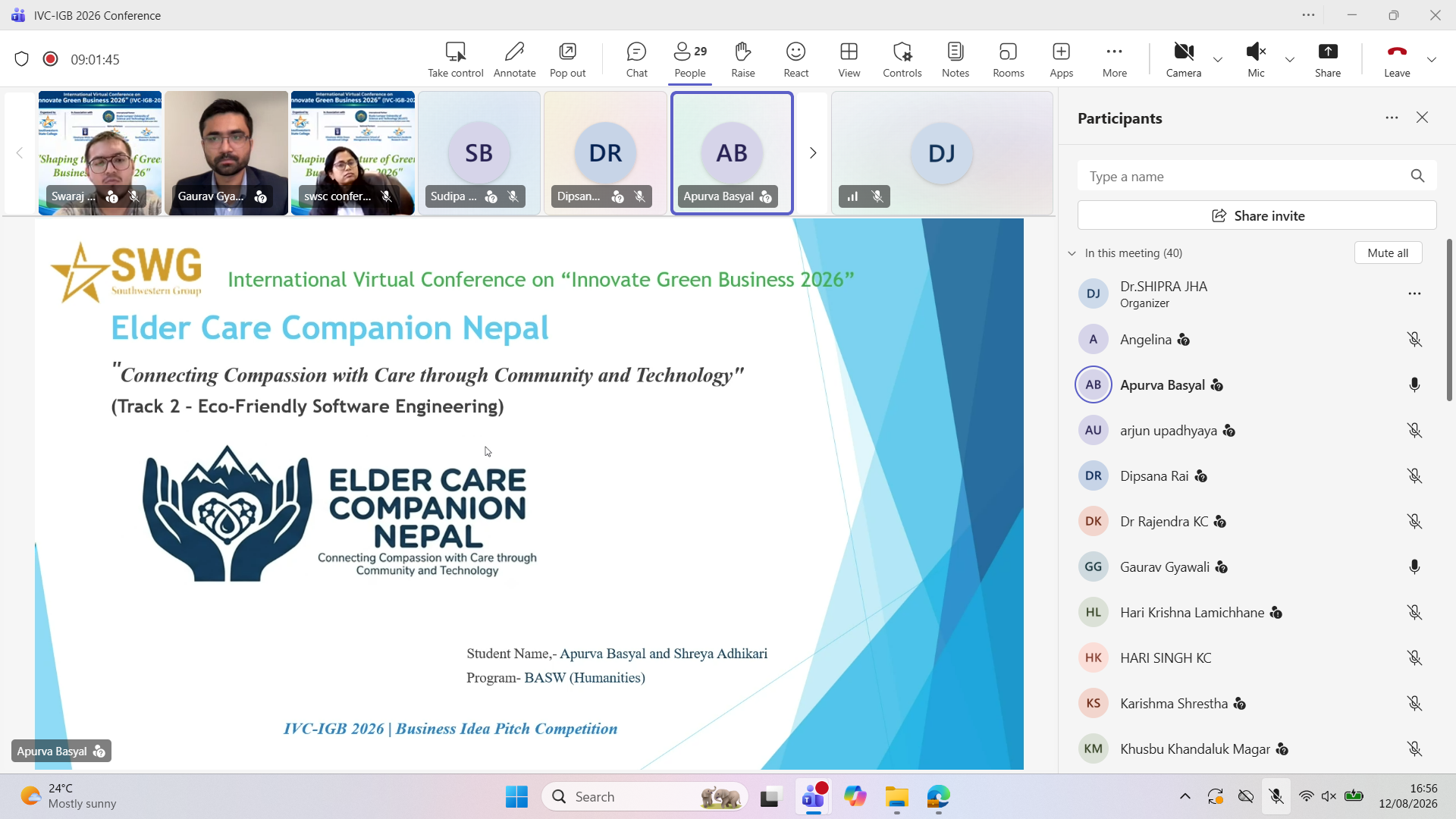
Task: Open meeting Controls
Action: pos(902,59)
